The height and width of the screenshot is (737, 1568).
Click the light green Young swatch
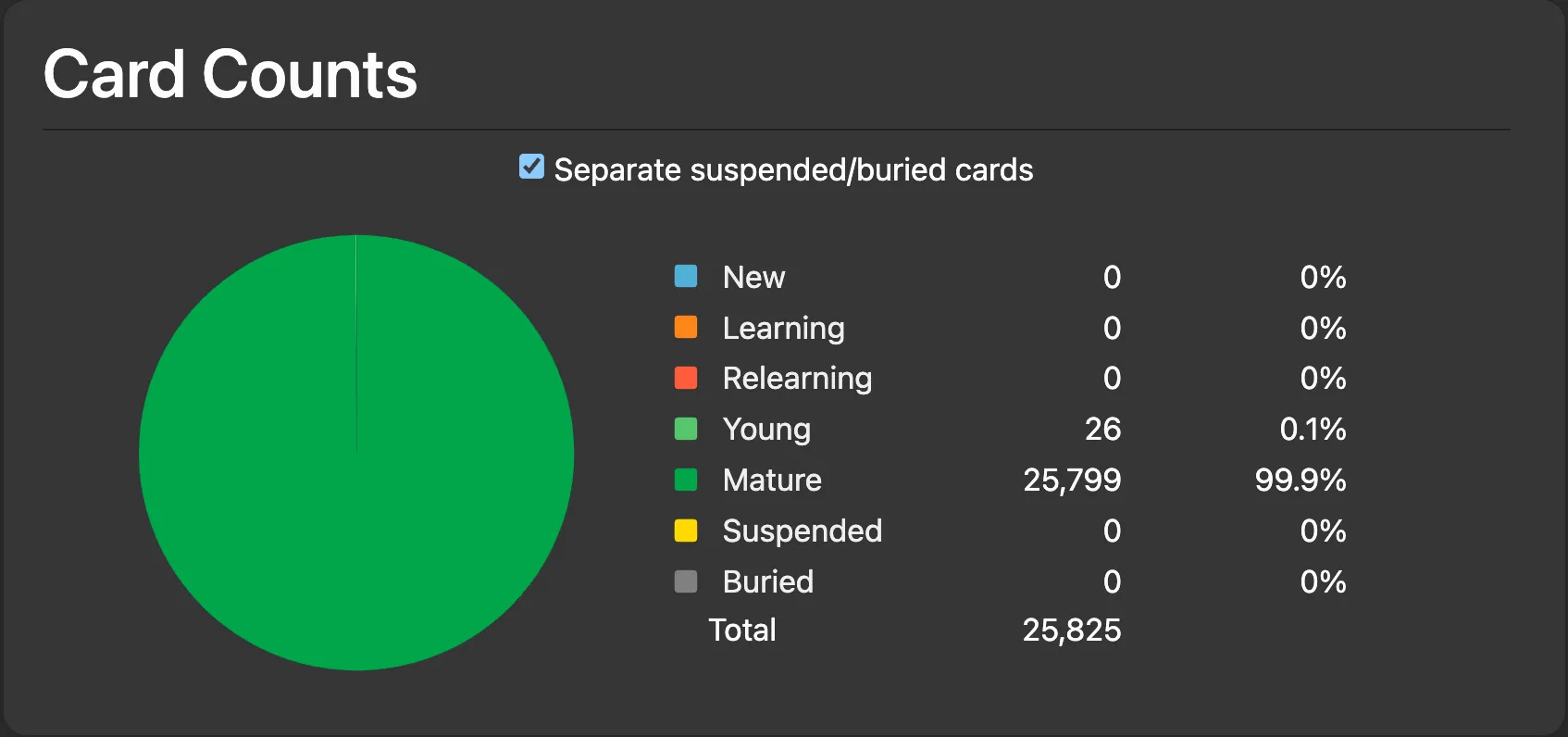(x=686, y=429)
